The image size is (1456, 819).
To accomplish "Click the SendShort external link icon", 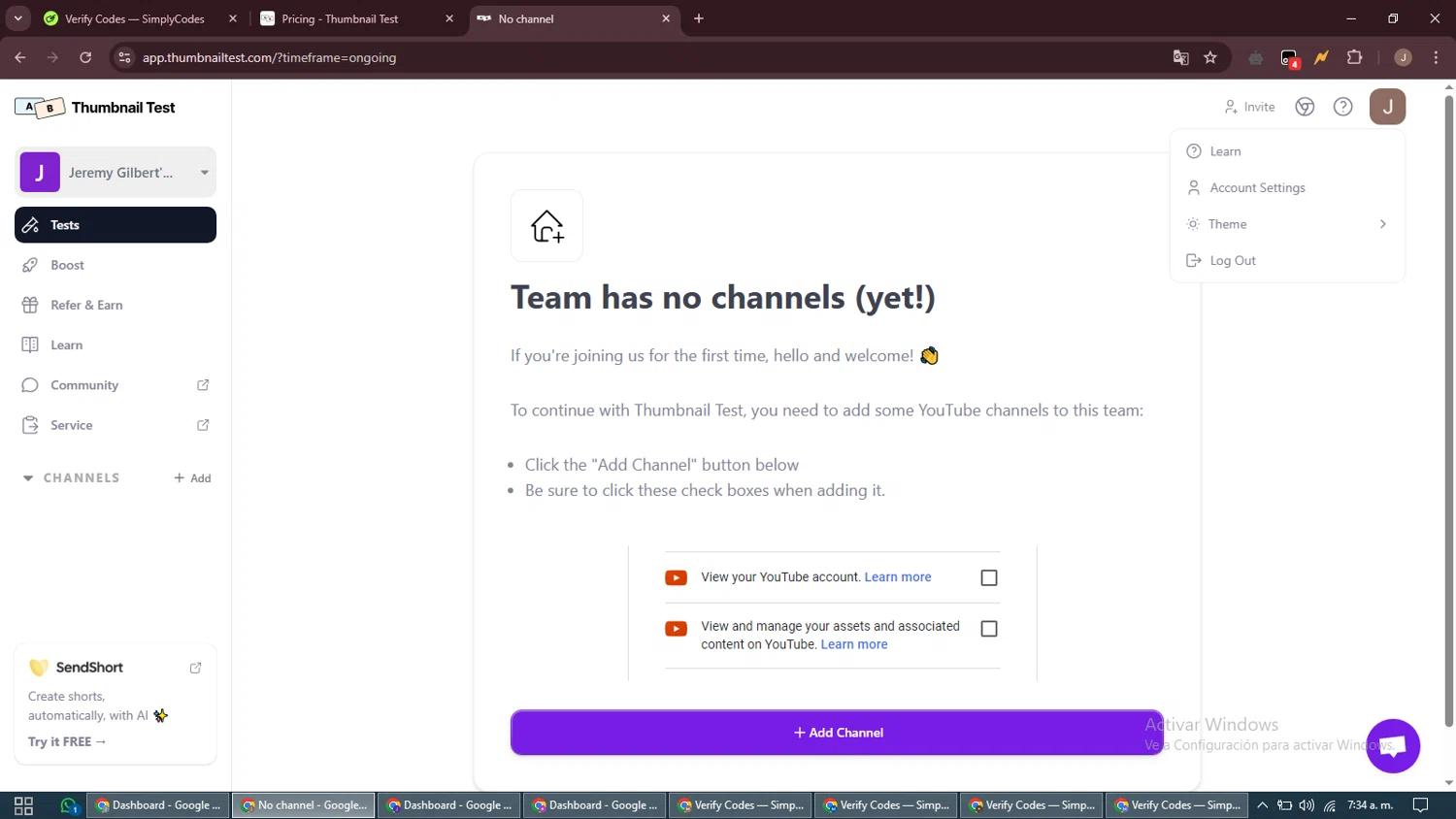I will 195,668.
